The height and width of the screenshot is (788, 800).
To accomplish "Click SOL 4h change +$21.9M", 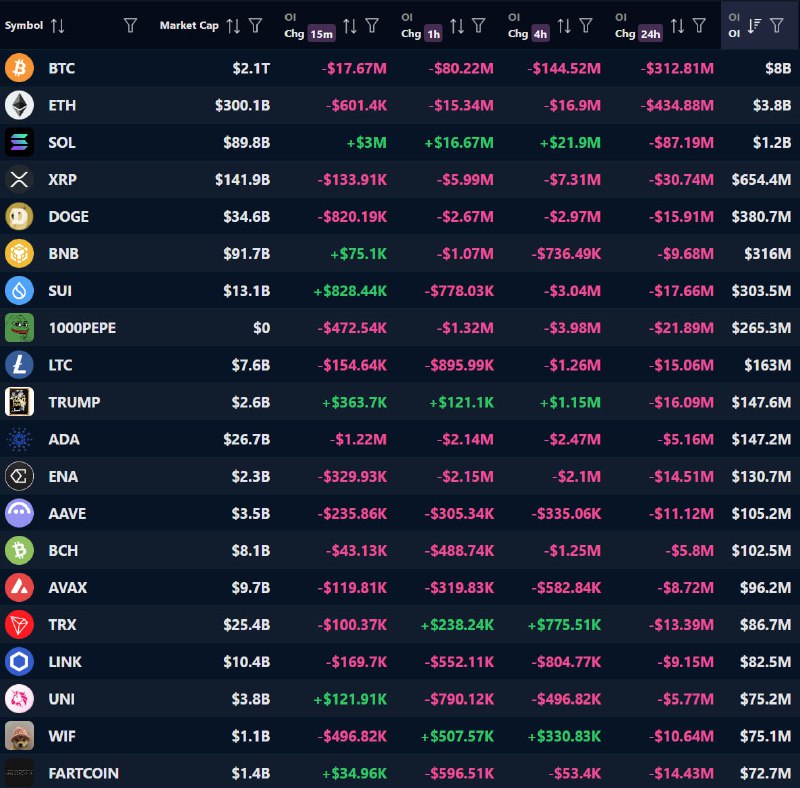I will point(570,142).
